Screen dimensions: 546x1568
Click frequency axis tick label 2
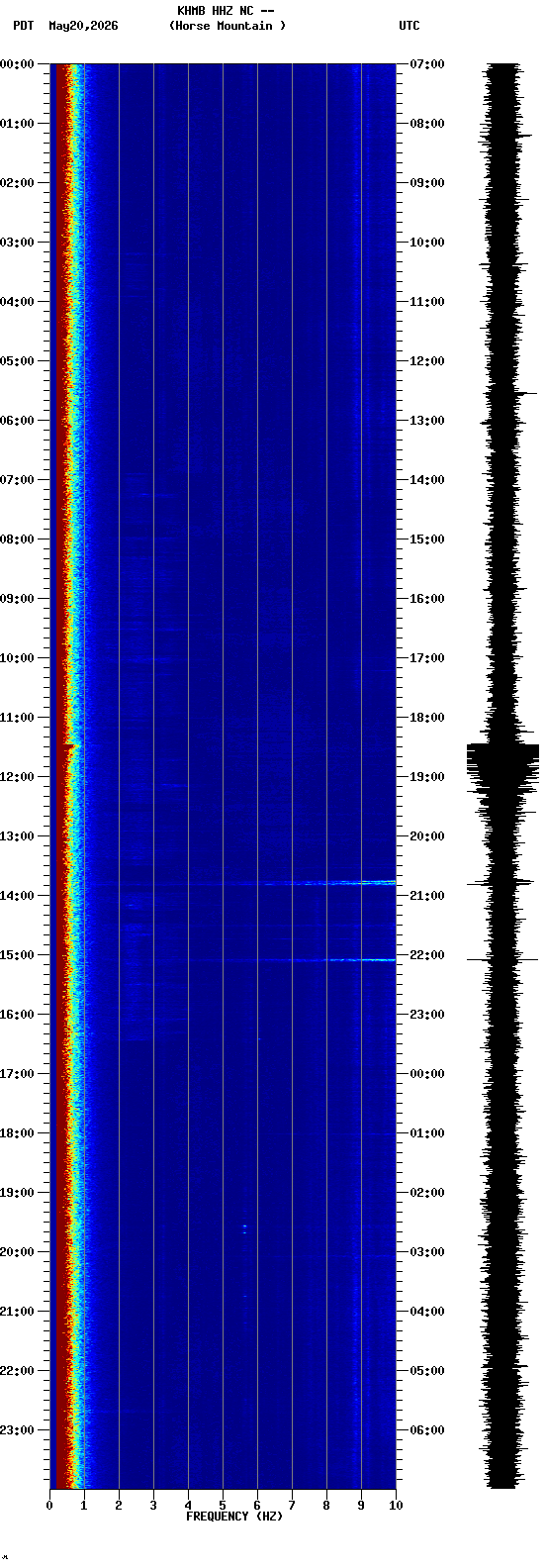[119, 1506]
